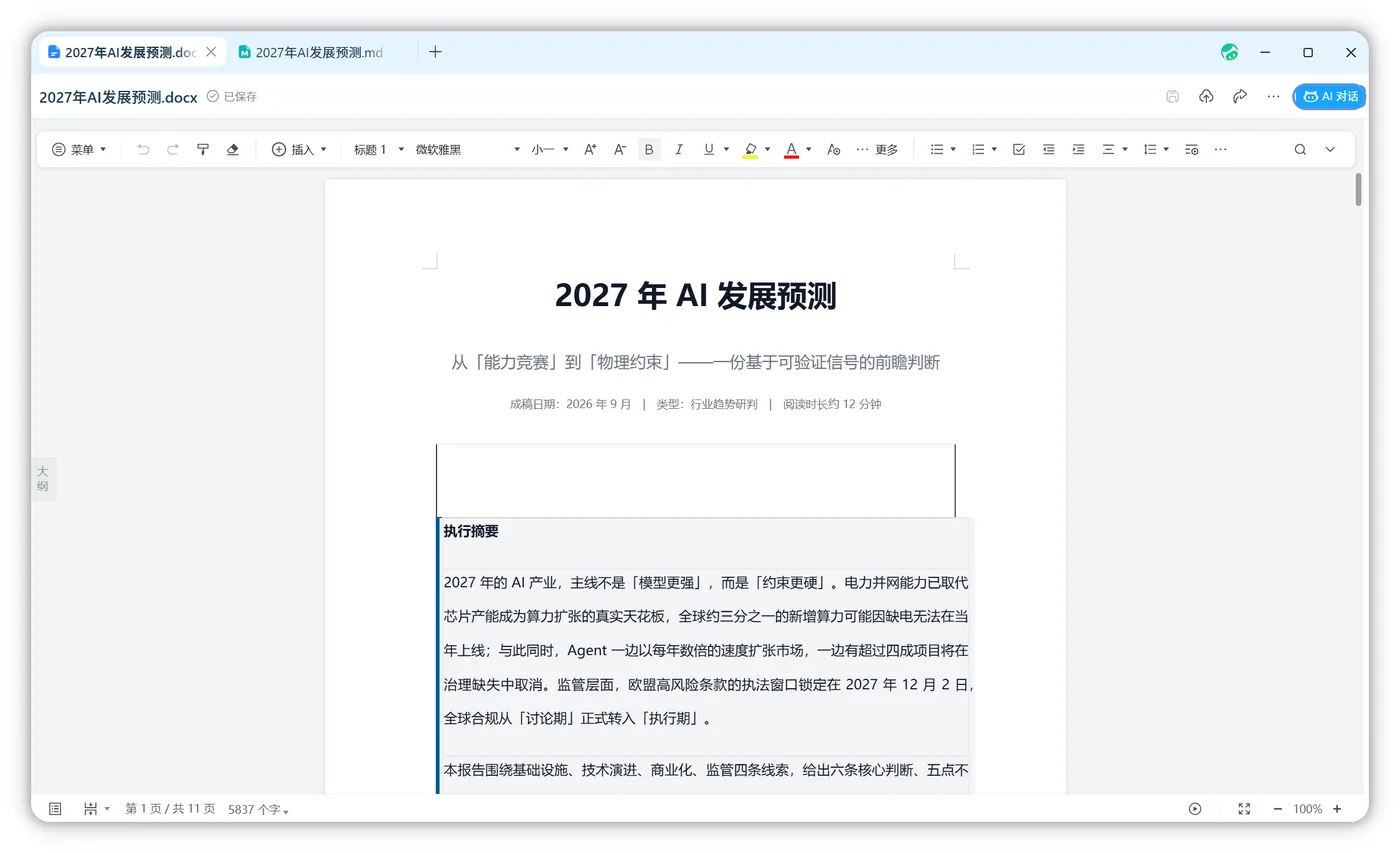This screenshot has width=1400, height=853.
Task: Share the document via arrow icon
Action: [x=1240, y=96]
